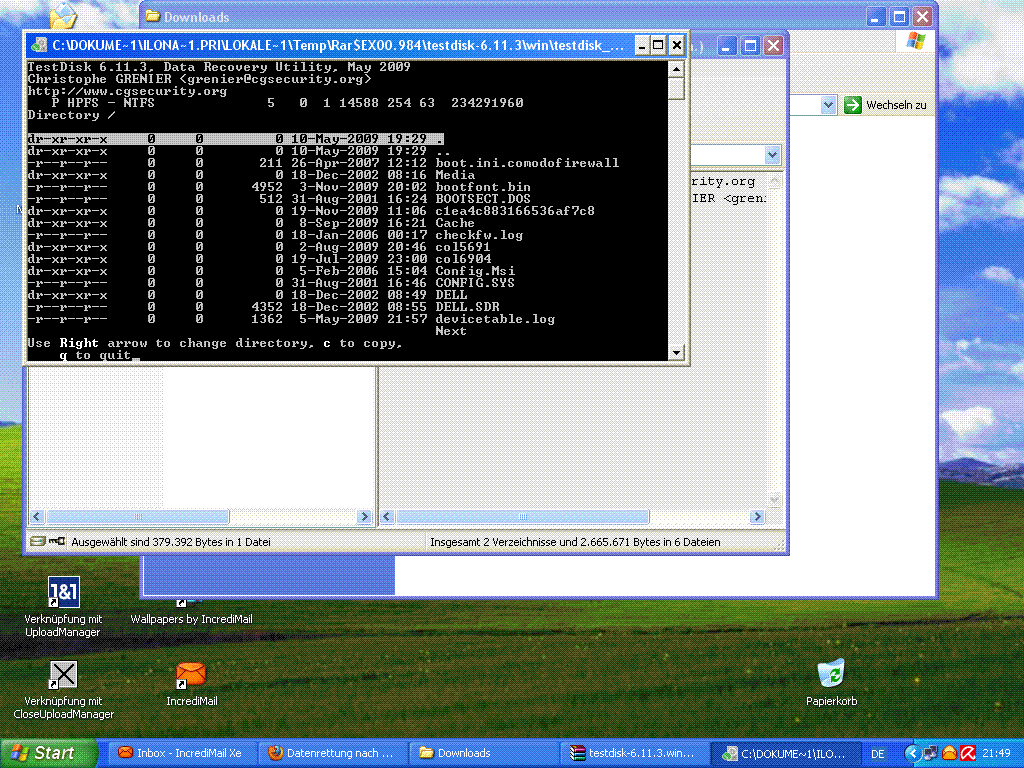This screenshot has width=1024, height=768.
Task: Click the left pane horizontal scrollbar thumb
Action: 137,517
